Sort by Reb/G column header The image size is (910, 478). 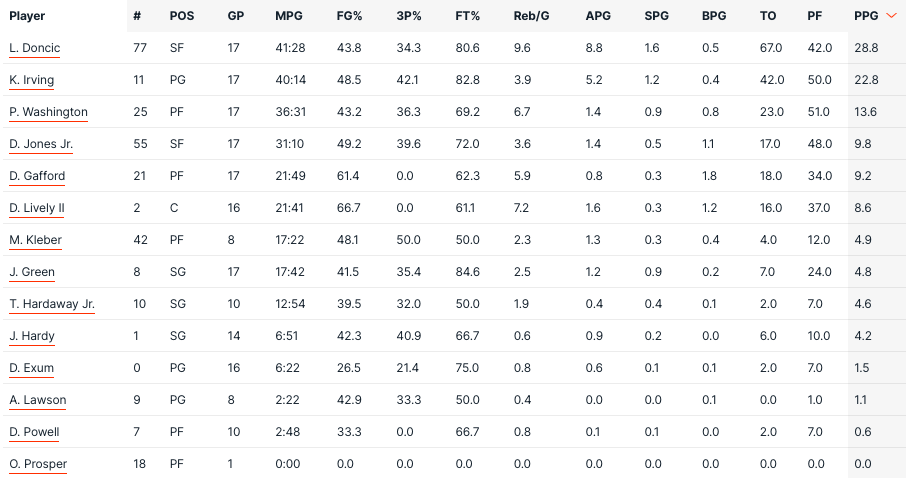(531, 16)
